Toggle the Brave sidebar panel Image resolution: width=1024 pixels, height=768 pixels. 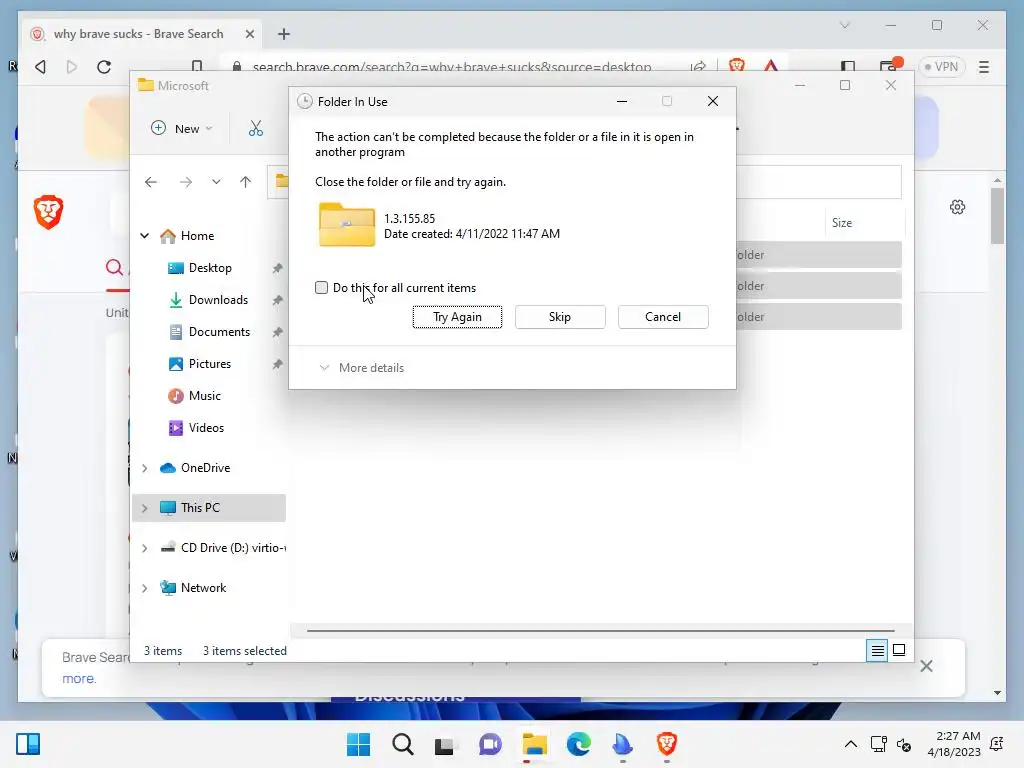click(848, 67)
